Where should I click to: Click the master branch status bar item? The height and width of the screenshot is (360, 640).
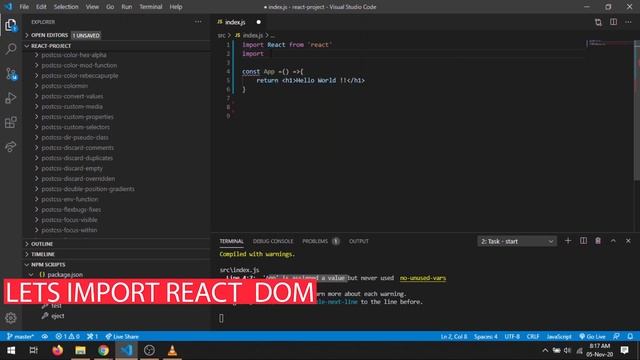coord(20,336)
